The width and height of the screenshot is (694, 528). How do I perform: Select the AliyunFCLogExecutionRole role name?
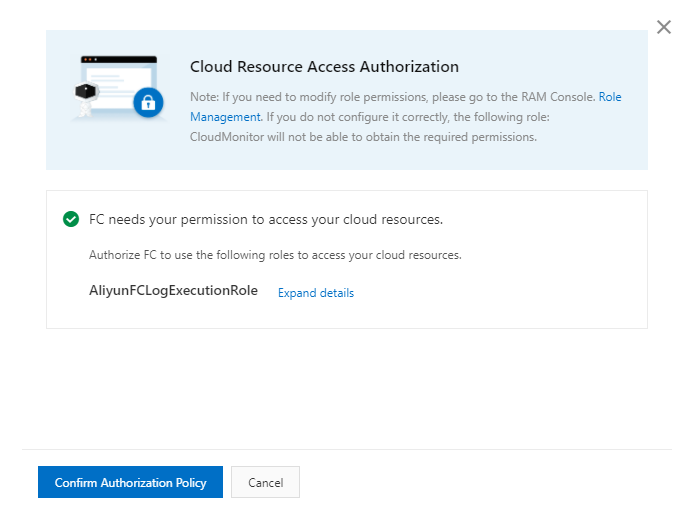click(173, 291)
